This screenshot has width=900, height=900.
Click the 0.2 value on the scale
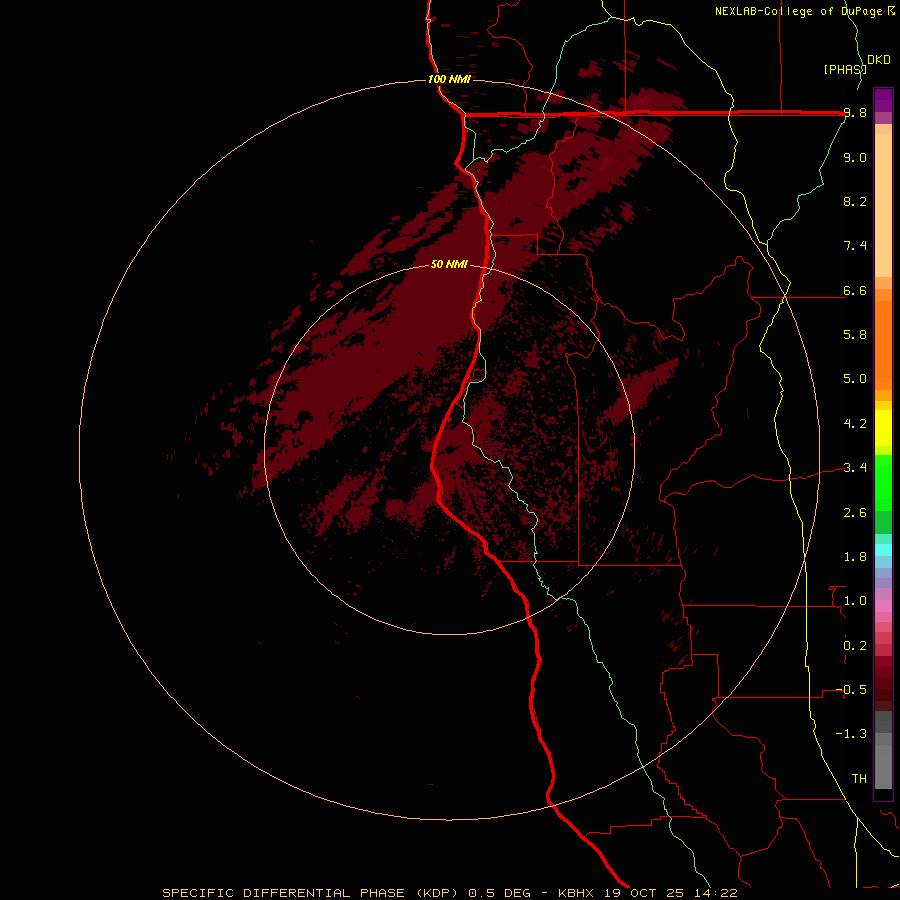(x=855, y=646)
